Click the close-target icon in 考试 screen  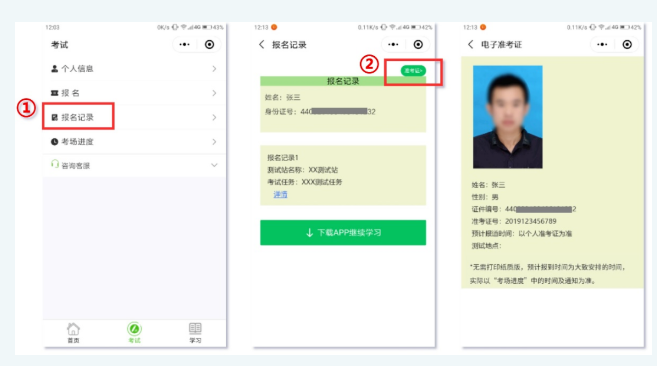(x=210, y=44)
